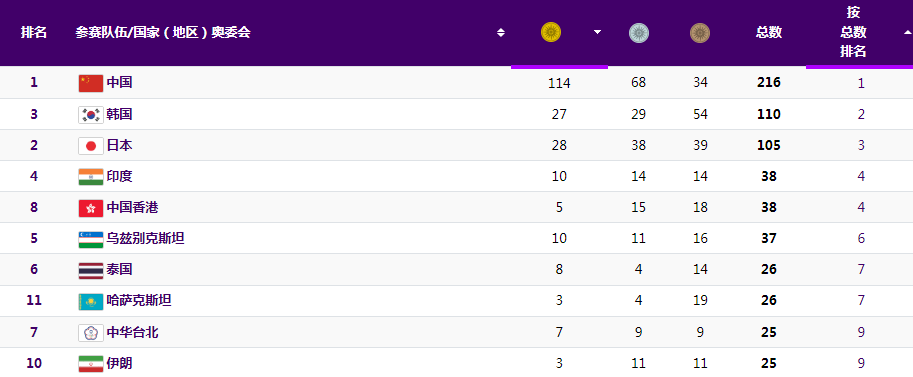Click Iran's flag icon
The width and height of the screenshot is (913, 377).
click(91, 363)
